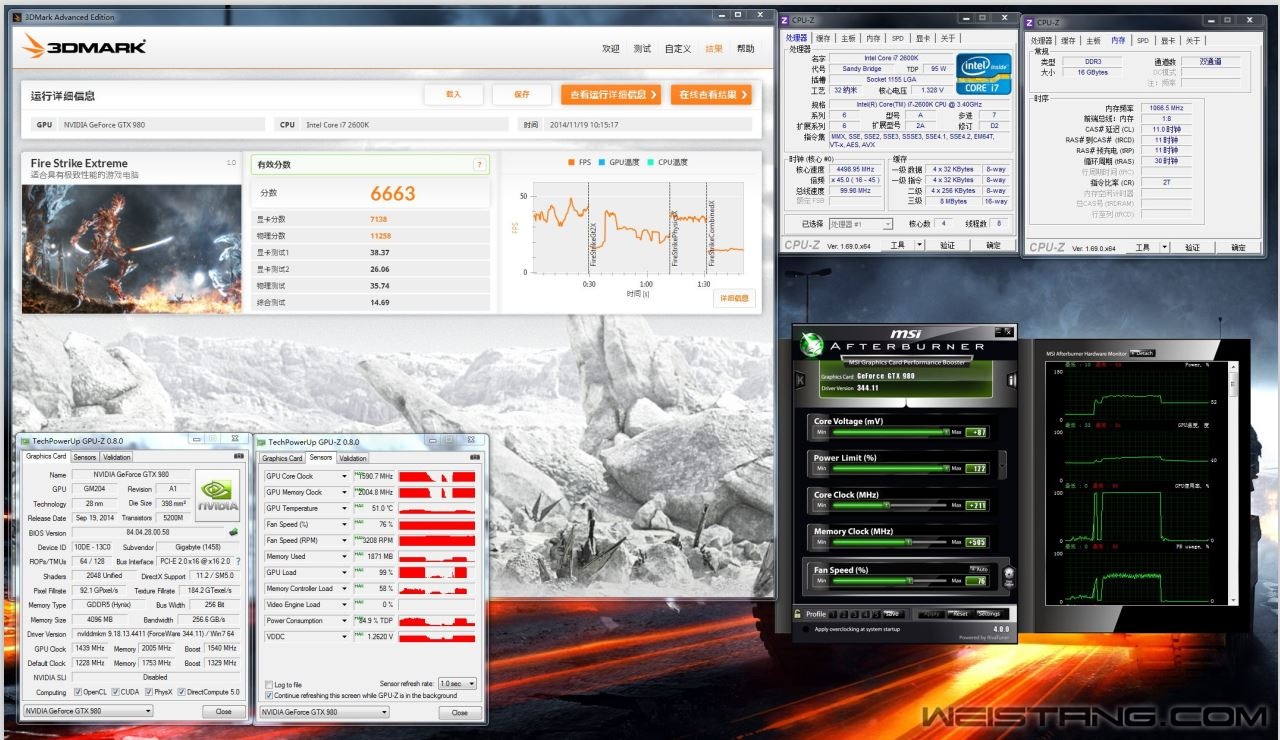Open the GPU selector dropdown in Graphics Card window
The width and height of the screenshot is (1280, 740).
[x=147, y=711]
